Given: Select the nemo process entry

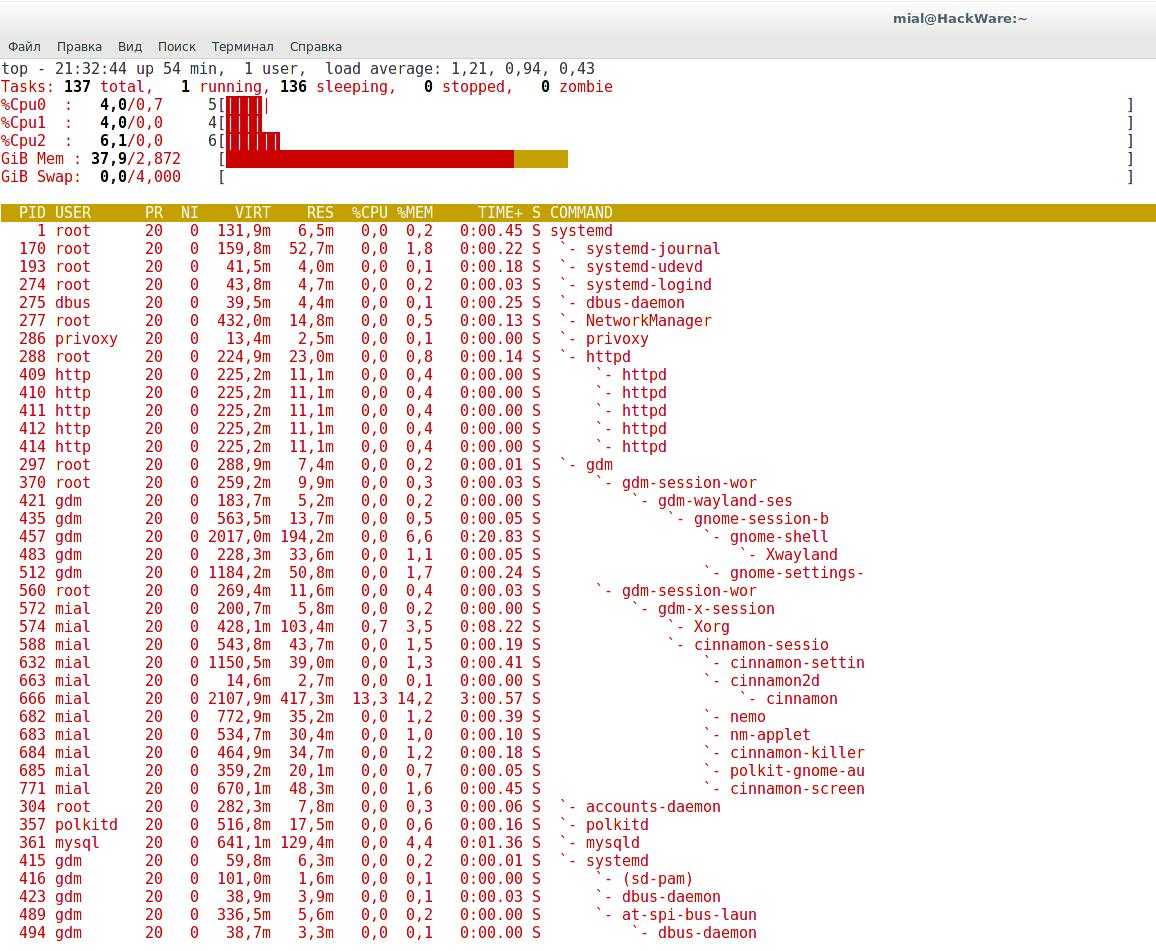Looking at the screenshot, I should point(747,717).
